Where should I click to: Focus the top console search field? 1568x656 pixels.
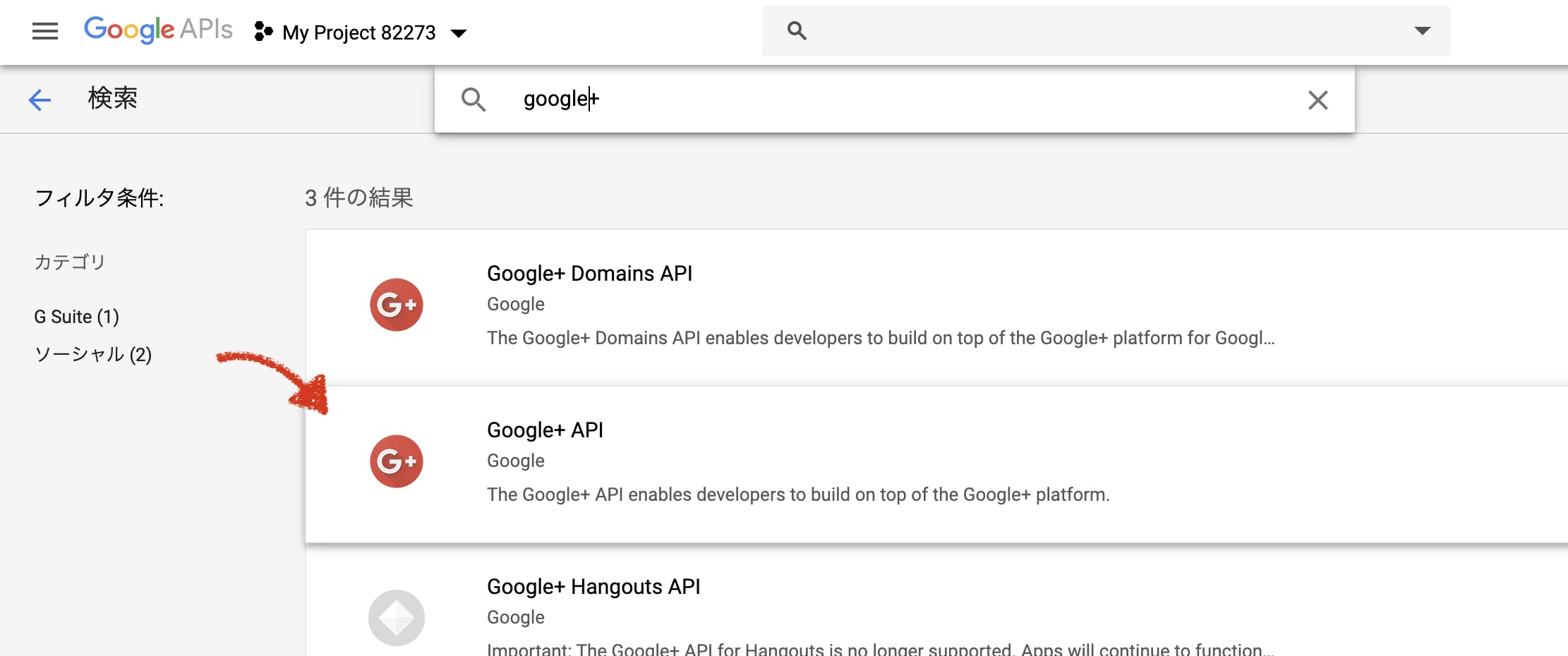click(x=1106, y=31)
